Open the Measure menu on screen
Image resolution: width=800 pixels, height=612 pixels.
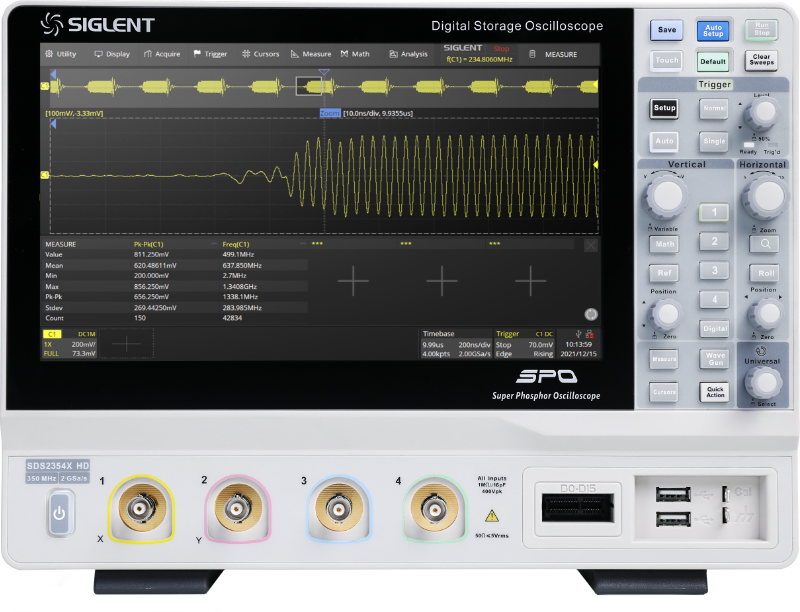click(x=311, y=54)
